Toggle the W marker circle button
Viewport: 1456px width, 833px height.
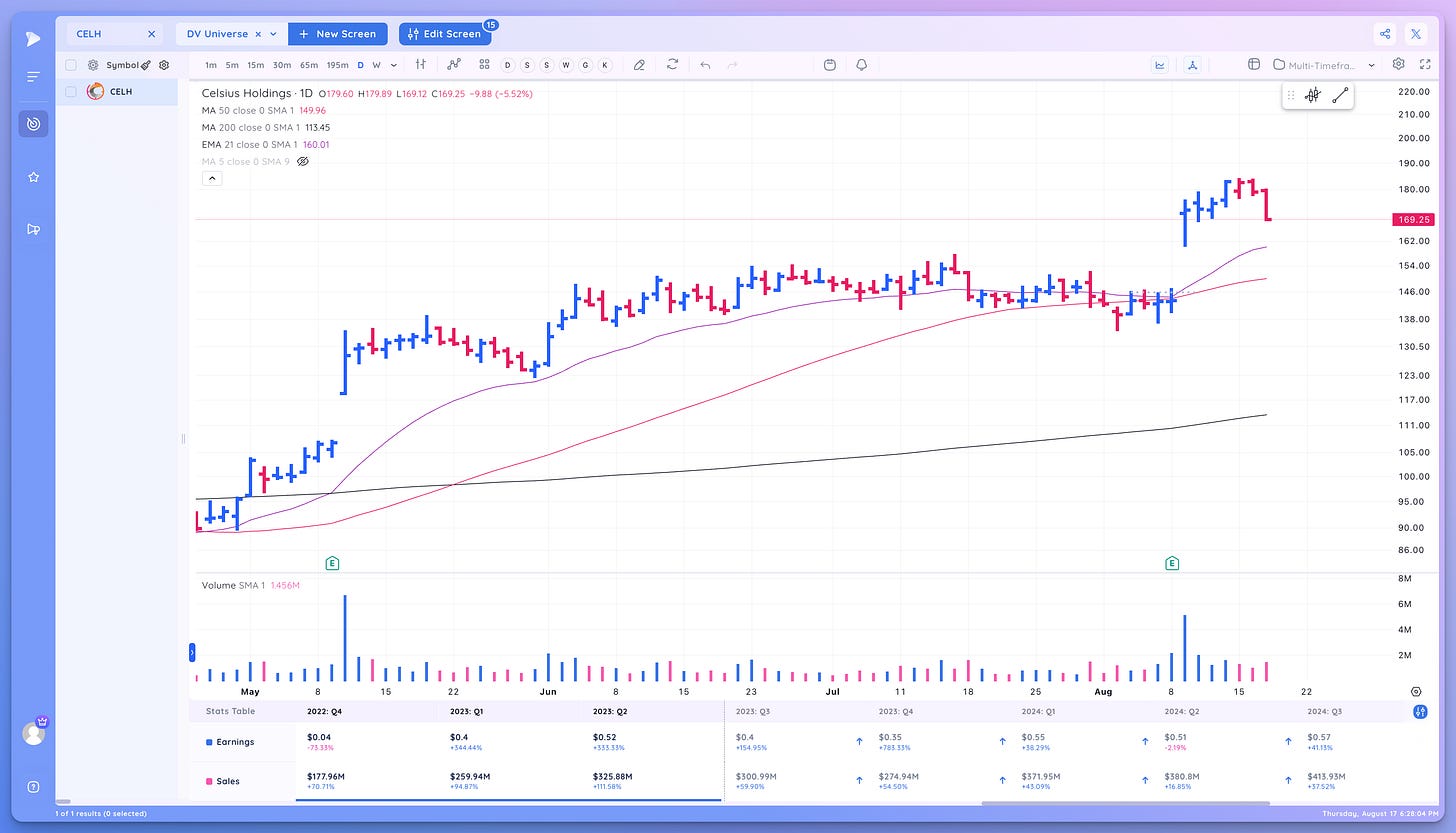(565, 65)
